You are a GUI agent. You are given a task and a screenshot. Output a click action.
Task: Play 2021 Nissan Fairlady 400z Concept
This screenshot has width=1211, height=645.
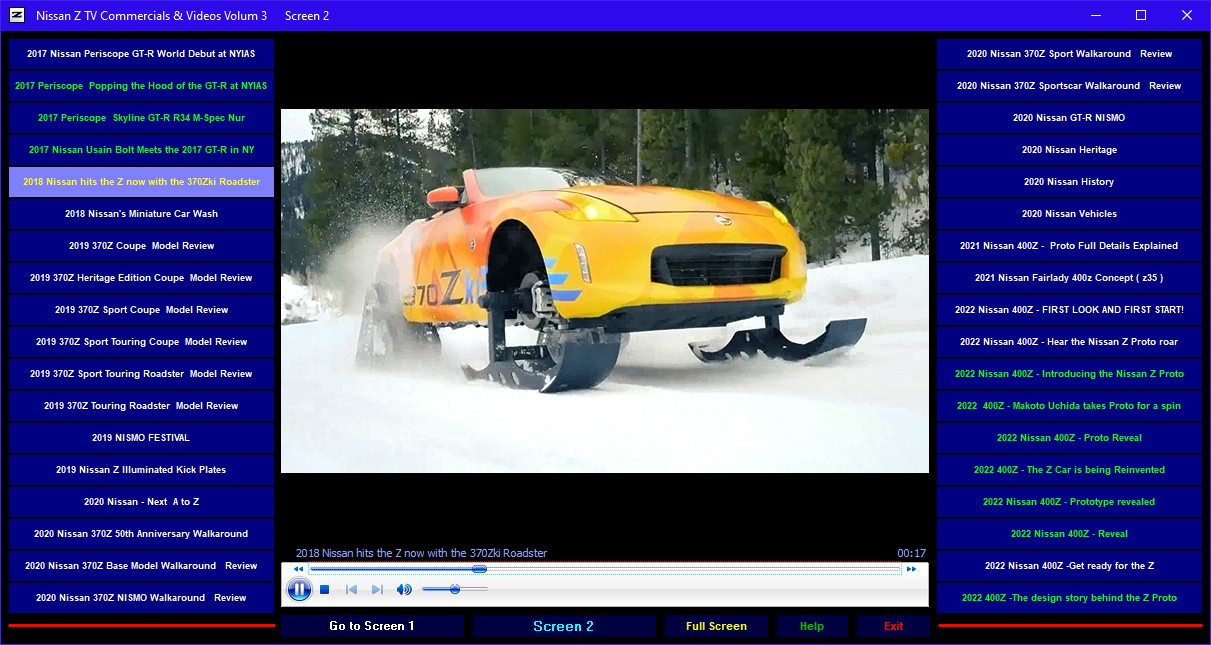click(x=1069, y=278)
